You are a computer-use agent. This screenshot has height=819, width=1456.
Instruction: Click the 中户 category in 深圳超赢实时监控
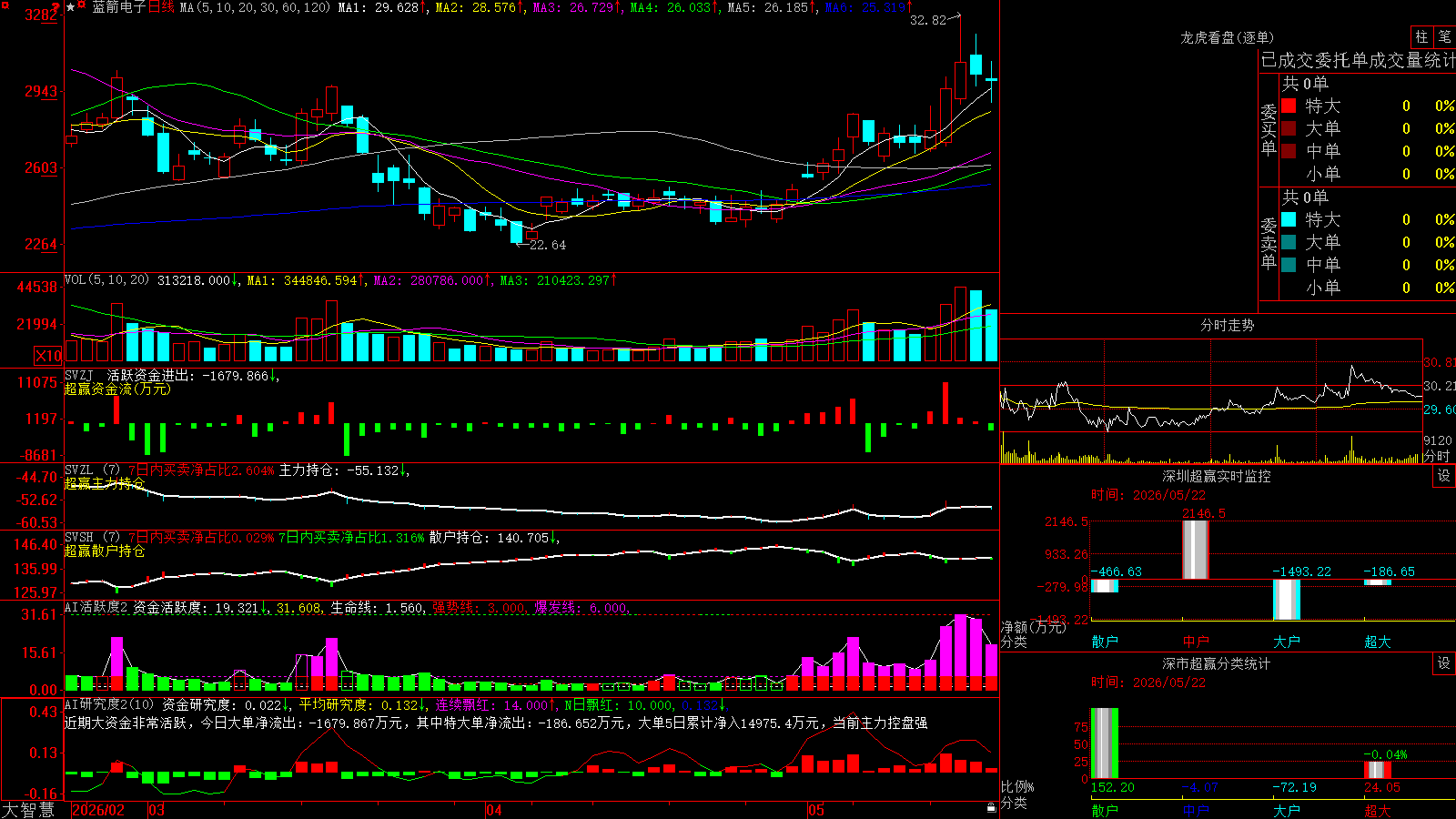1196,642
